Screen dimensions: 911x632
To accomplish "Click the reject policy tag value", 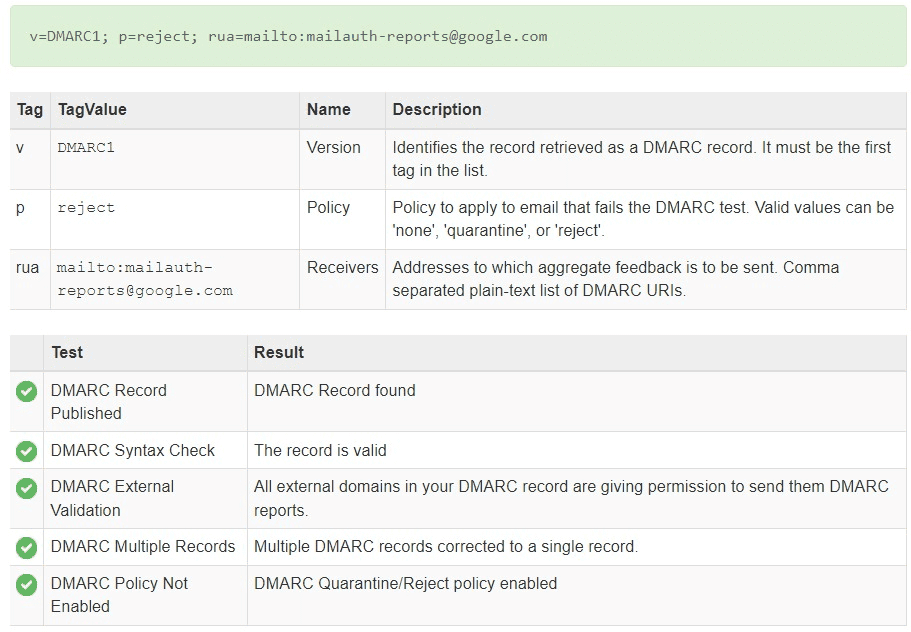I will (x=86, y=208).
